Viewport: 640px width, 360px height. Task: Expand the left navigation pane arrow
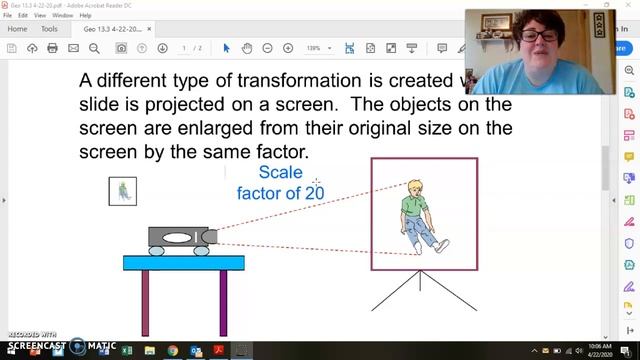[x=4, y=200]
